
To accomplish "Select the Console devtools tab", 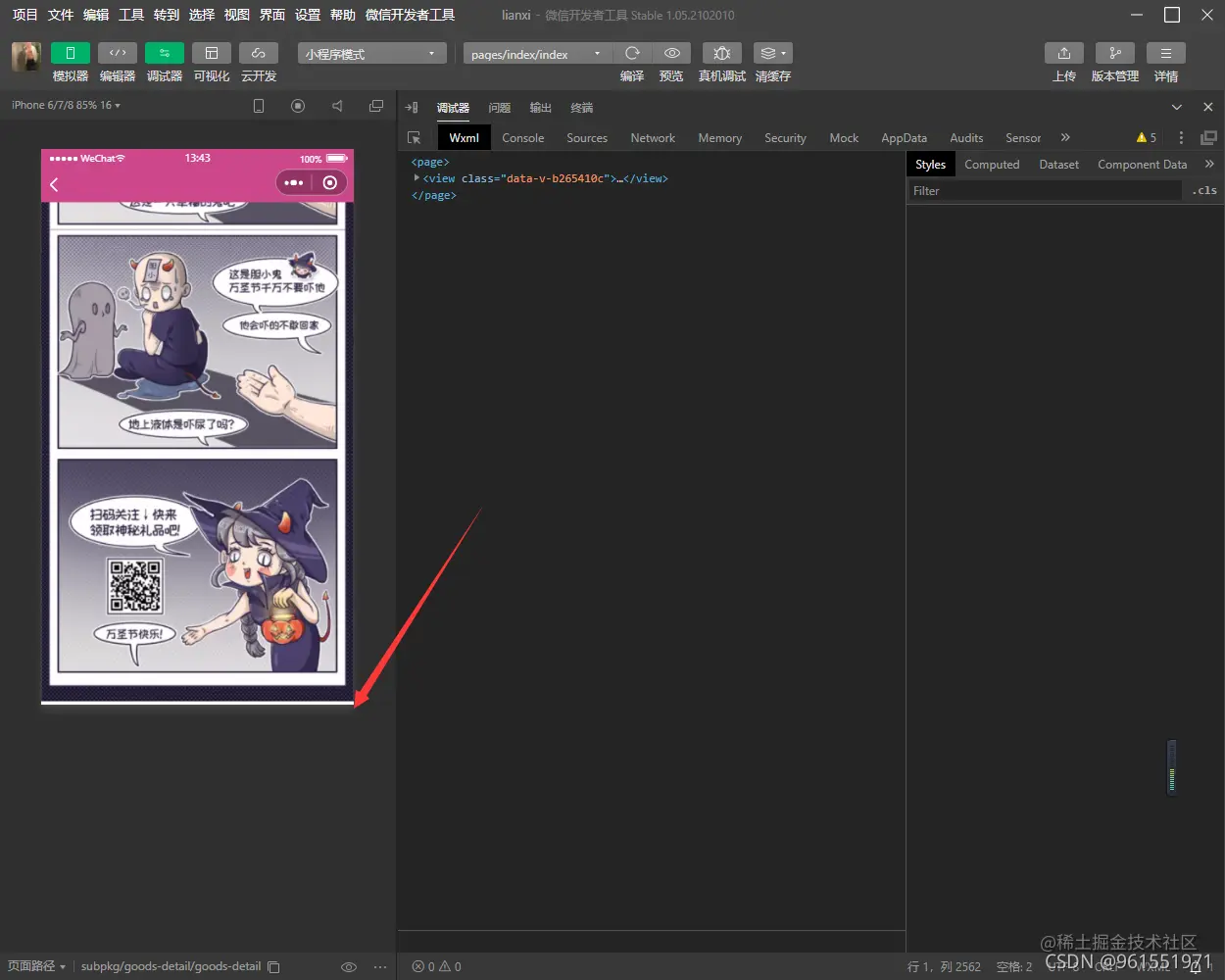I will point(523,138).
